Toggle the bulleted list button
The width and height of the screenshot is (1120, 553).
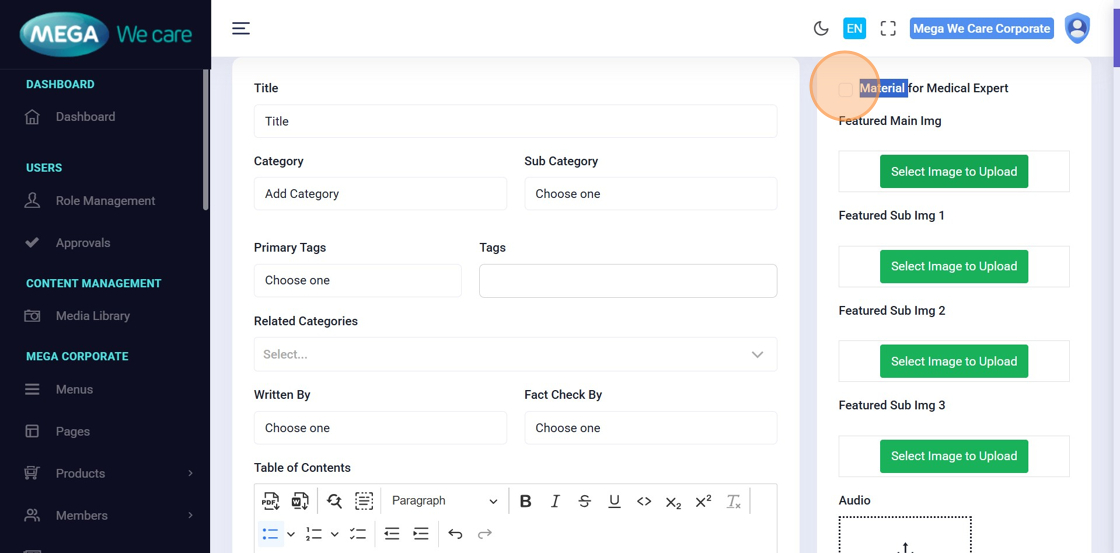pyautogui.click(x=270, y=534)
